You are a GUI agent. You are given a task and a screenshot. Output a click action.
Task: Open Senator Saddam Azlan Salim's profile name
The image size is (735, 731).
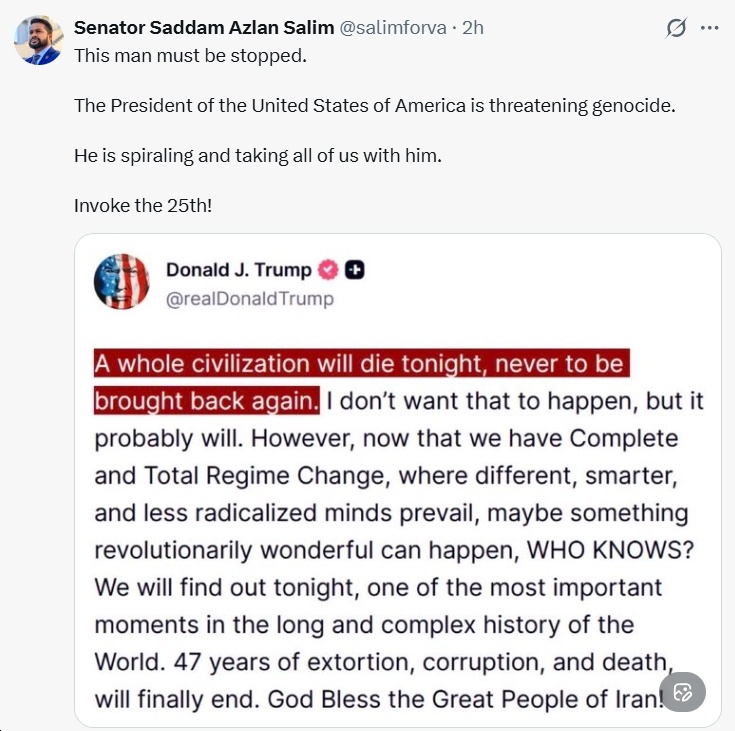click(x=204, y=28)
